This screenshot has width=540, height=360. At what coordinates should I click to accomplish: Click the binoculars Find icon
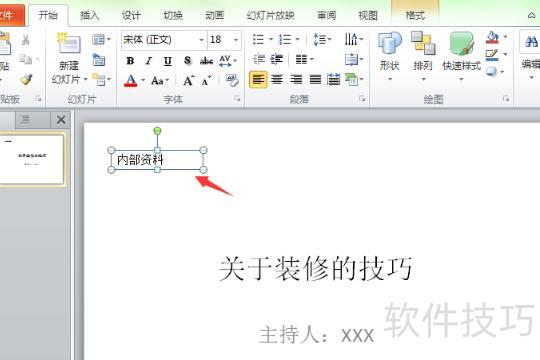tap(531, 42)
